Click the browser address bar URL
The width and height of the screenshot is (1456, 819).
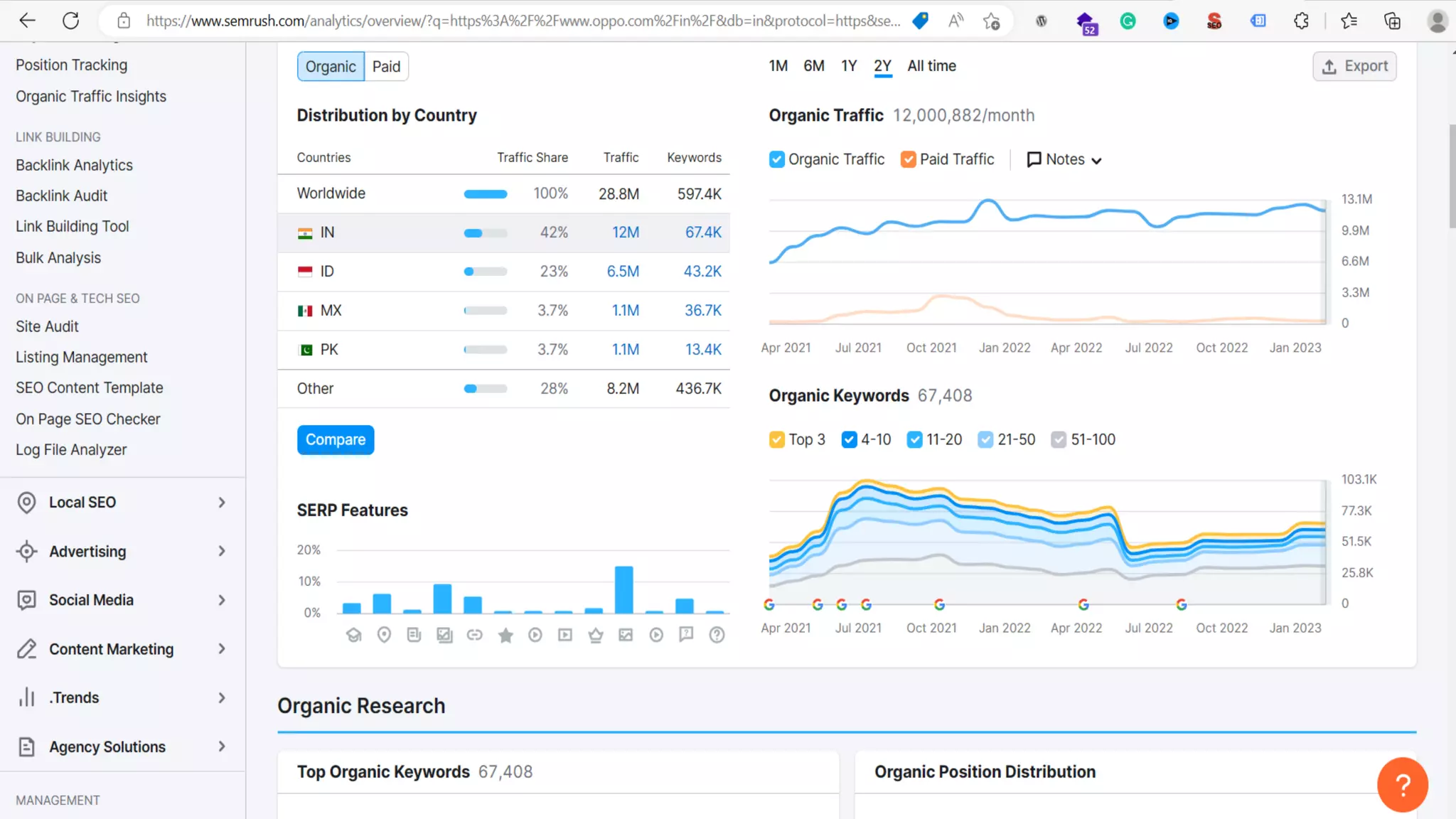coord(523,21)
